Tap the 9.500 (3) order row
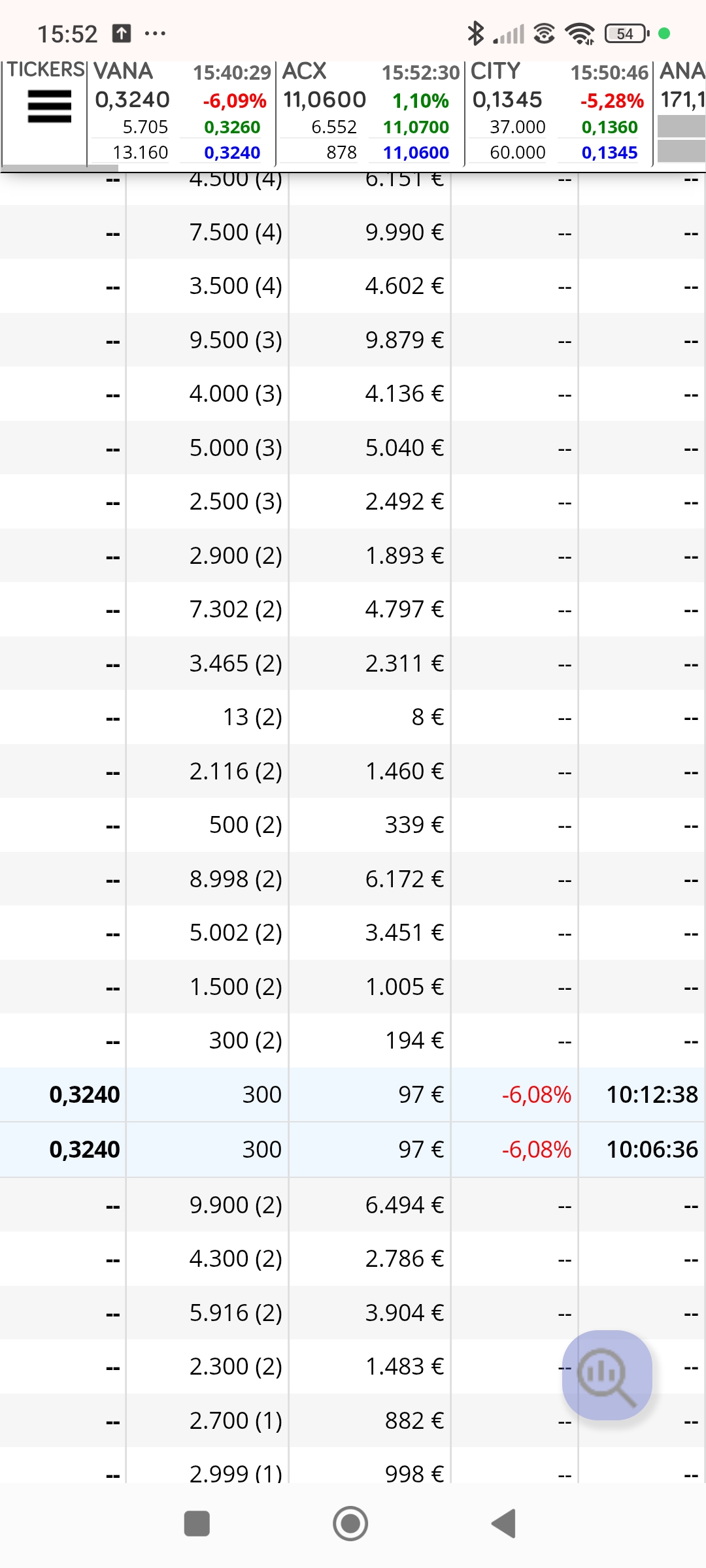Image resolution: width=706 pixels, height=1568 pixels. [x=353, y=340]
